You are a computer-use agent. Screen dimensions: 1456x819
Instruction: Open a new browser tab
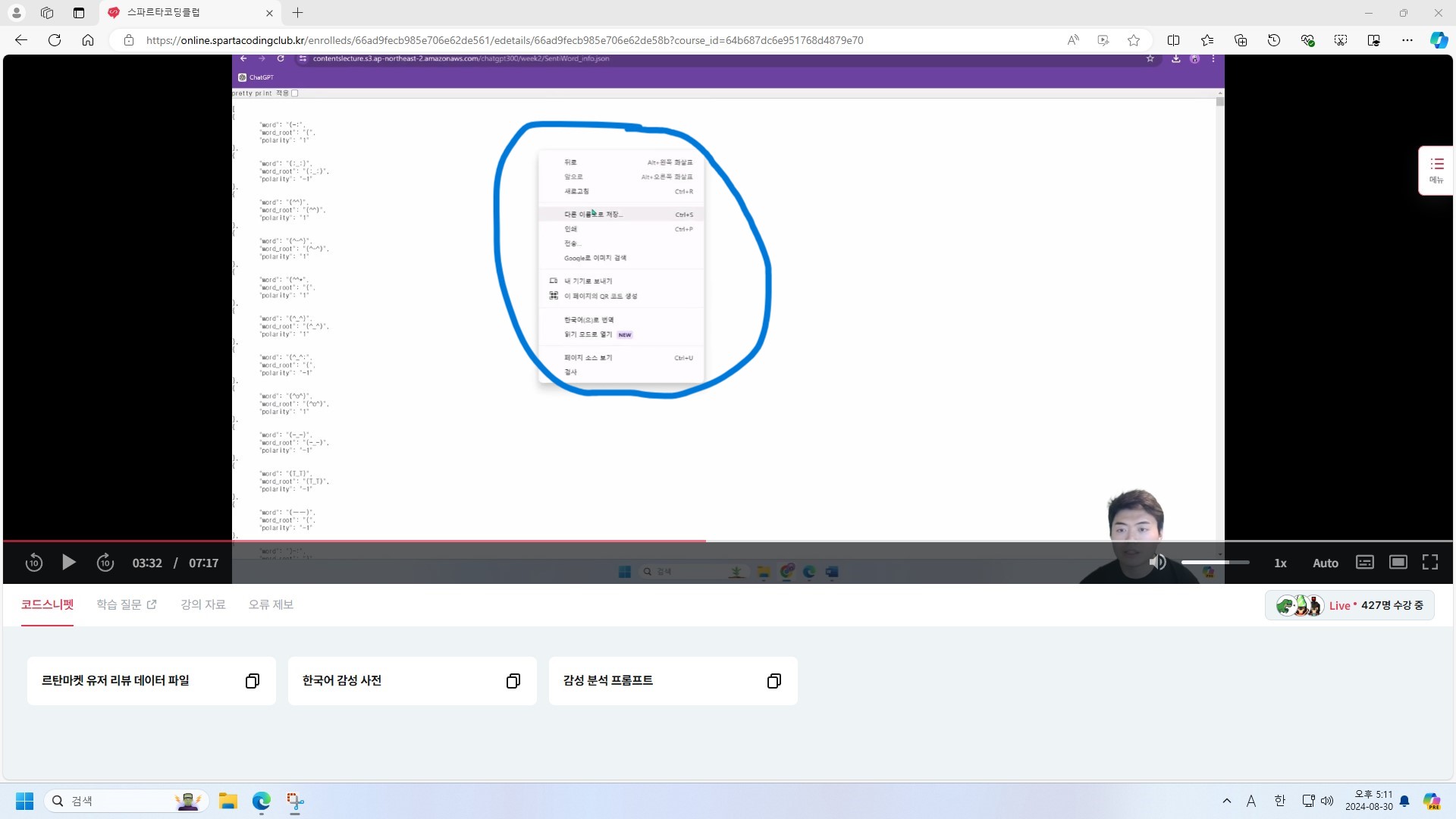click(298, 13)
